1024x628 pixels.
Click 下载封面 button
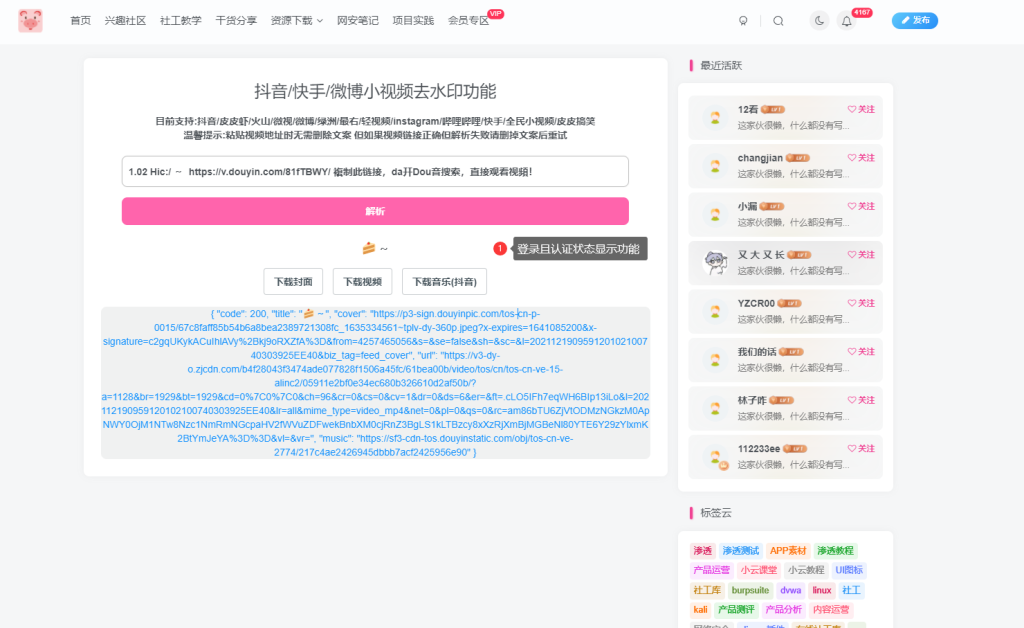pos(293,281)
